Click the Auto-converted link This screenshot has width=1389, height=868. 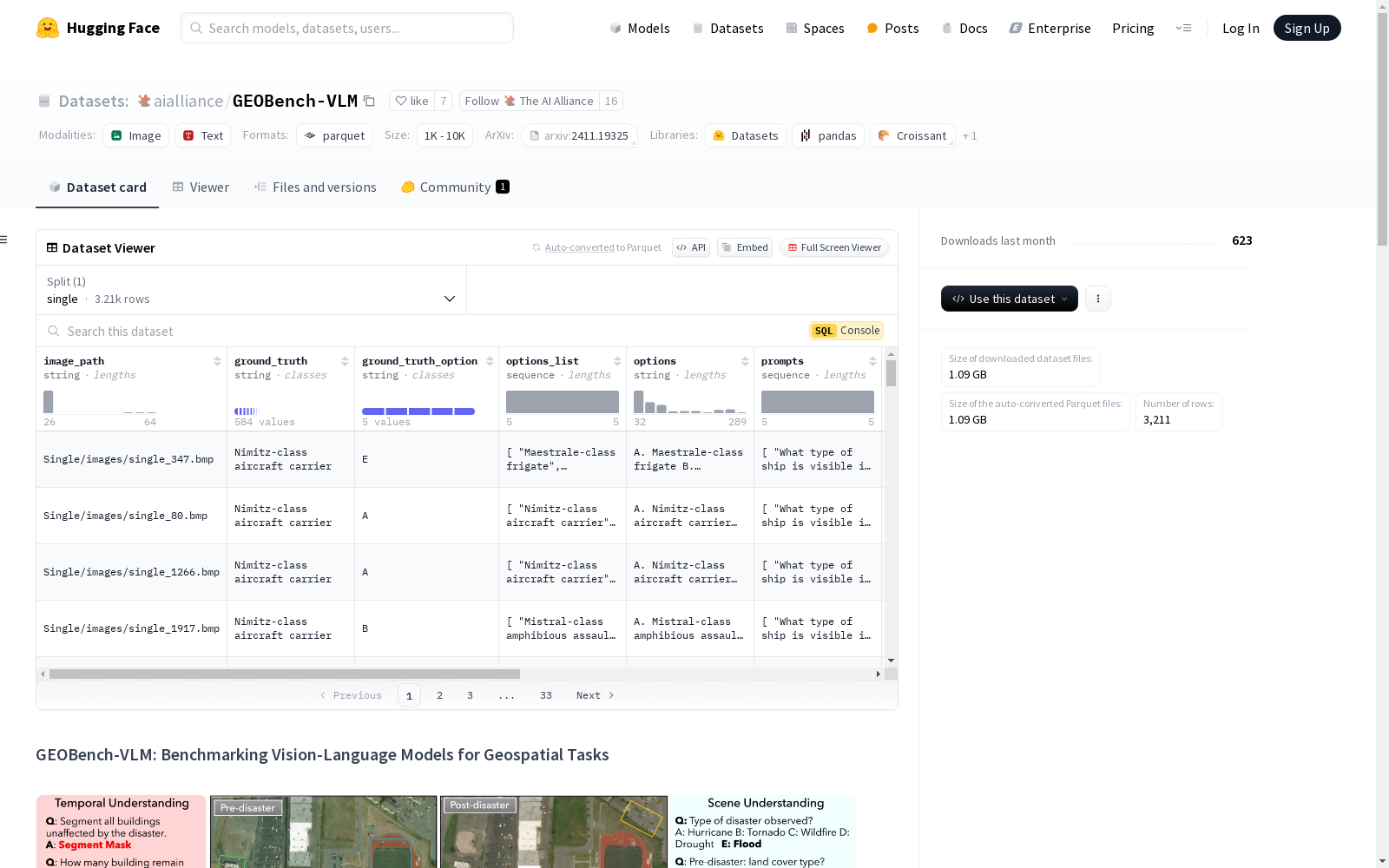point(579,247)
